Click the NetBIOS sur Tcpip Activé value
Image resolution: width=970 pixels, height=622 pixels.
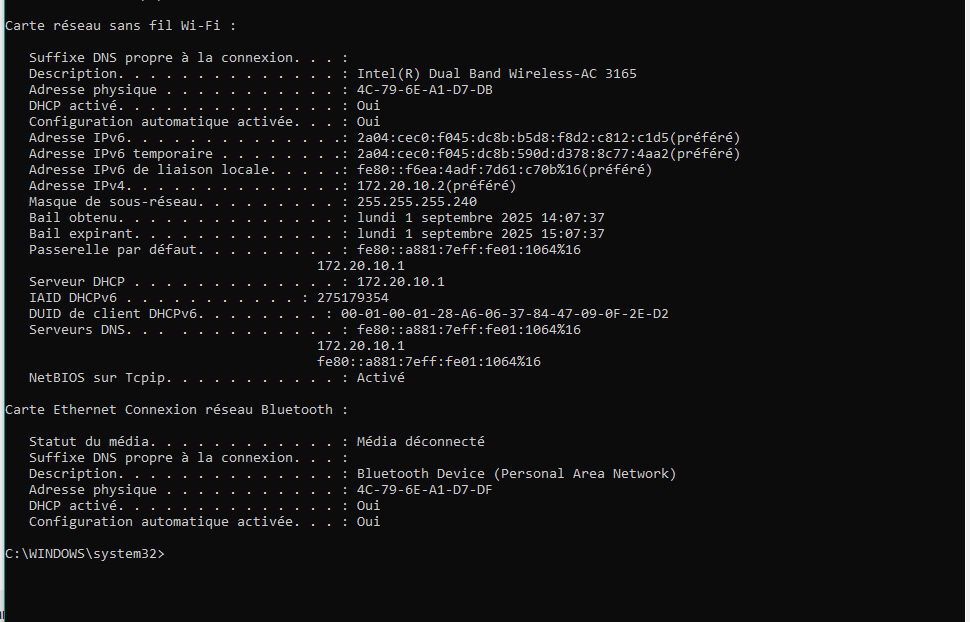click(380, 378)
